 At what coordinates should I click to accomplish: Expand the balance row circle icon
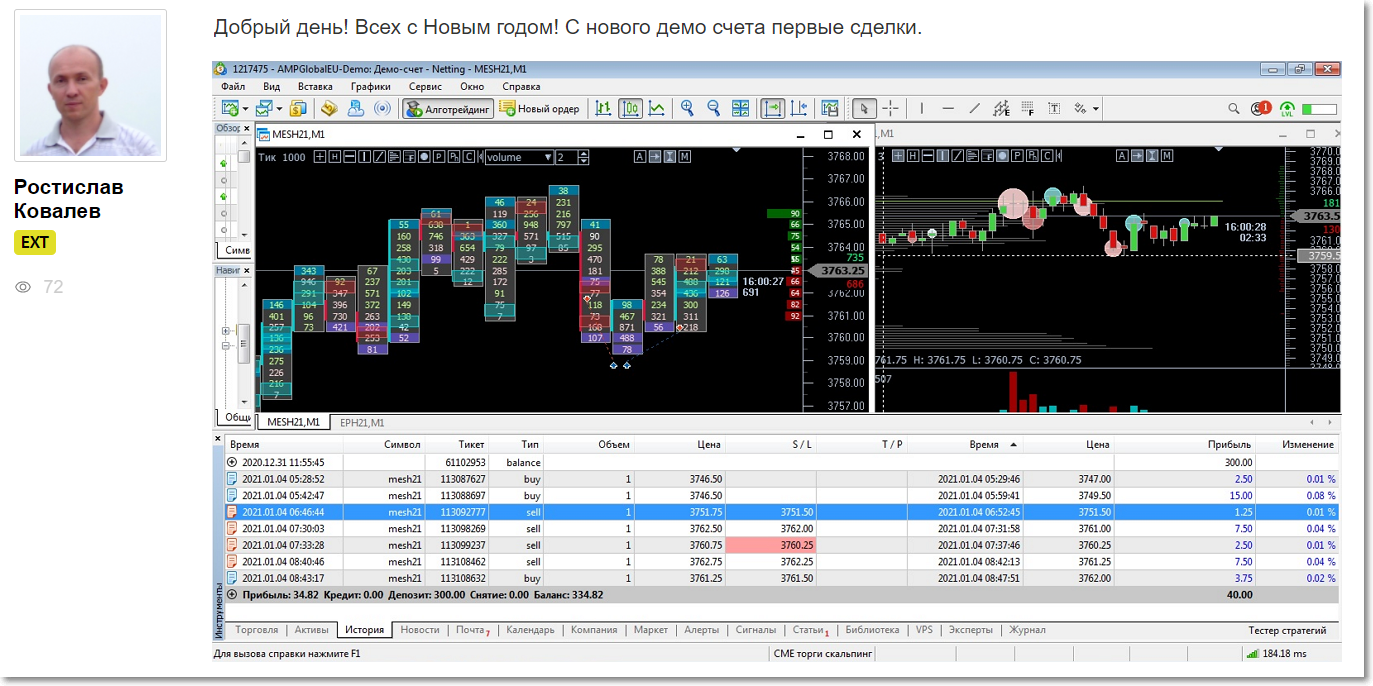click(232, 462)
